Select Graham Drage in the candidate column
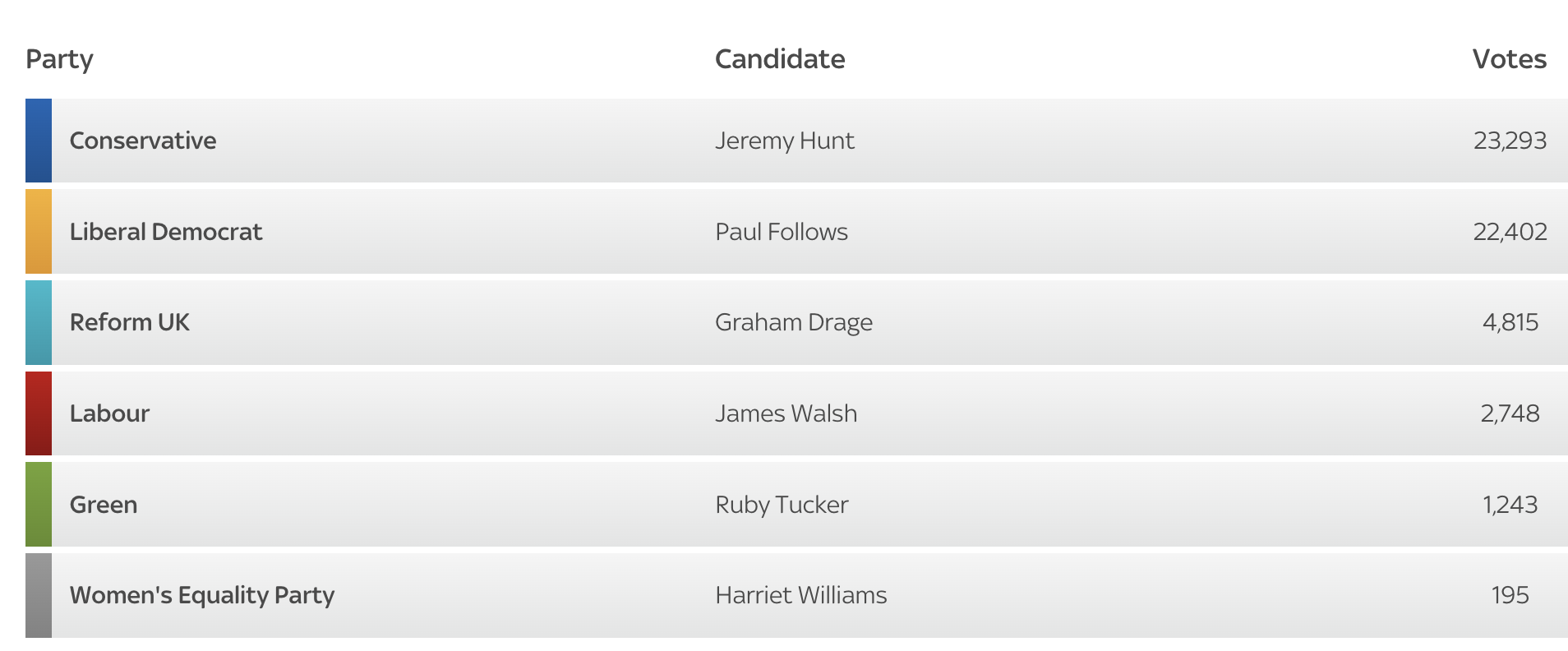This screenshot has width=1568, height=651. (x=793, y=322)
